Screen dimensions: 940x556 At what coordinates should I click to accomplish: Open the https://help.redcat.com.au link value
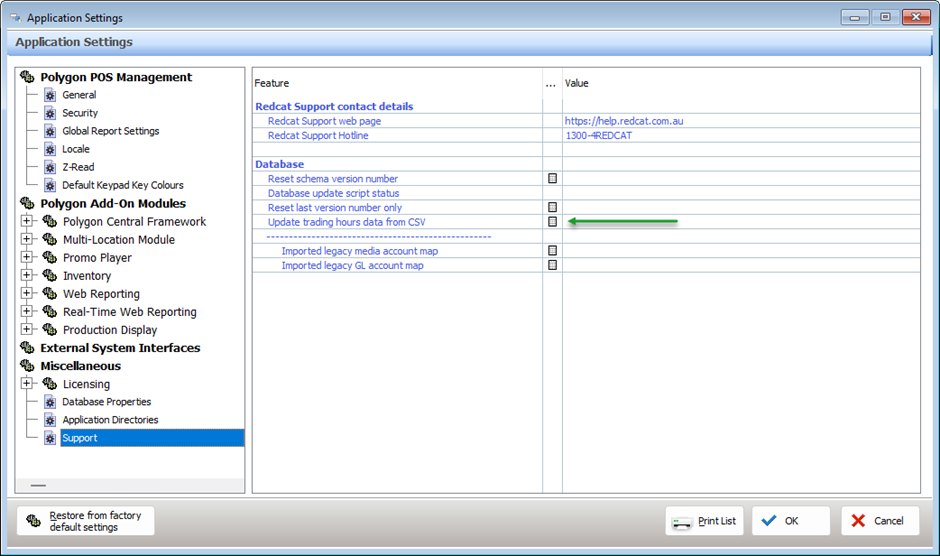(x=623, y=121)
